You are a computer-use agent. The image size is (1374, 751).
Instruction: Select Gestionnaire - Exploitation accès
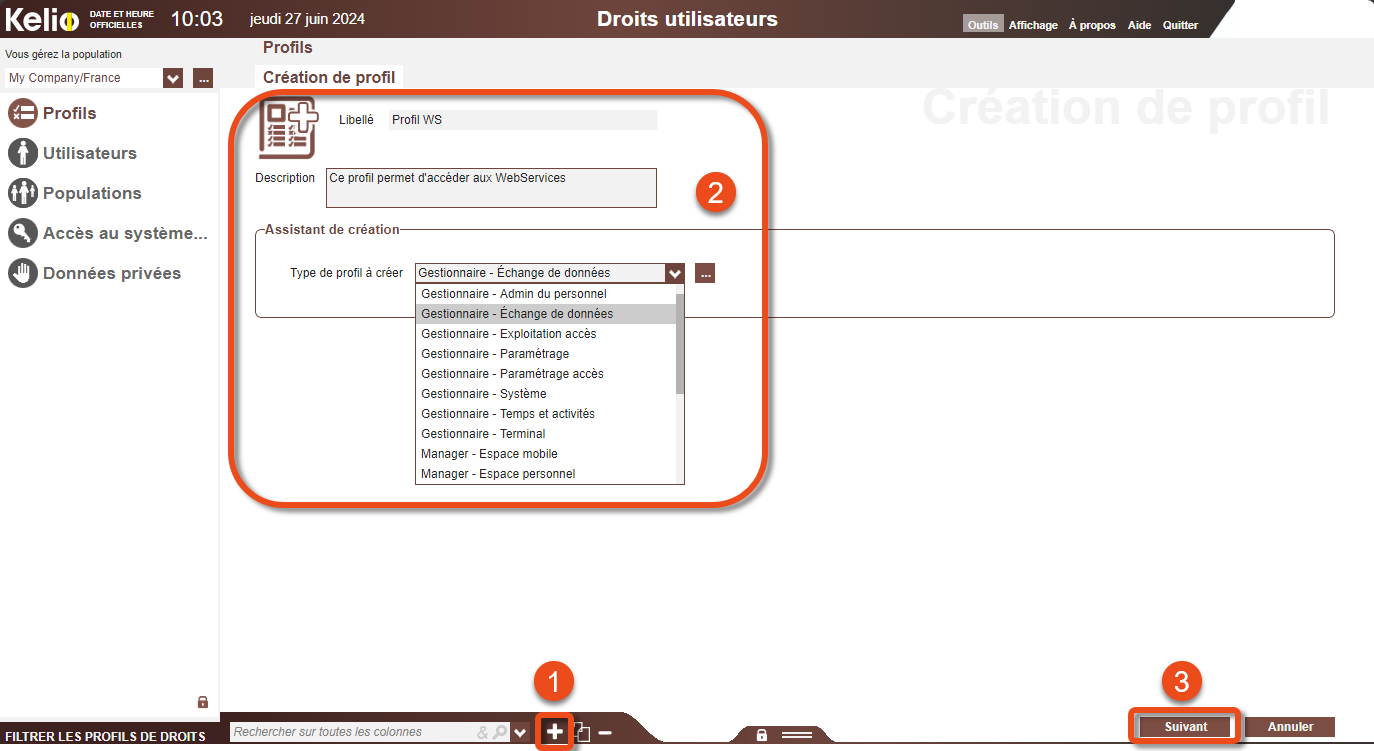click(546, 334)
